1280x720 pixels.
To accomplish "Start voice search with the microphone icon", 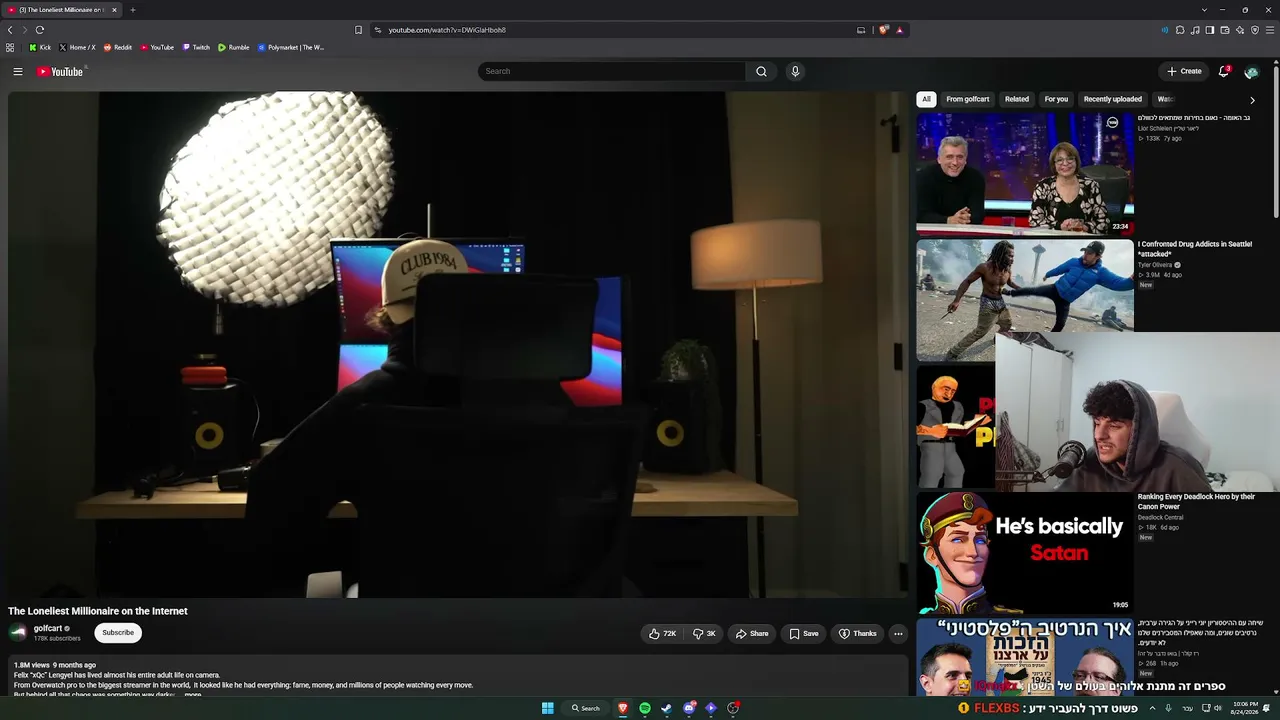I will click(x=795, y=71).
